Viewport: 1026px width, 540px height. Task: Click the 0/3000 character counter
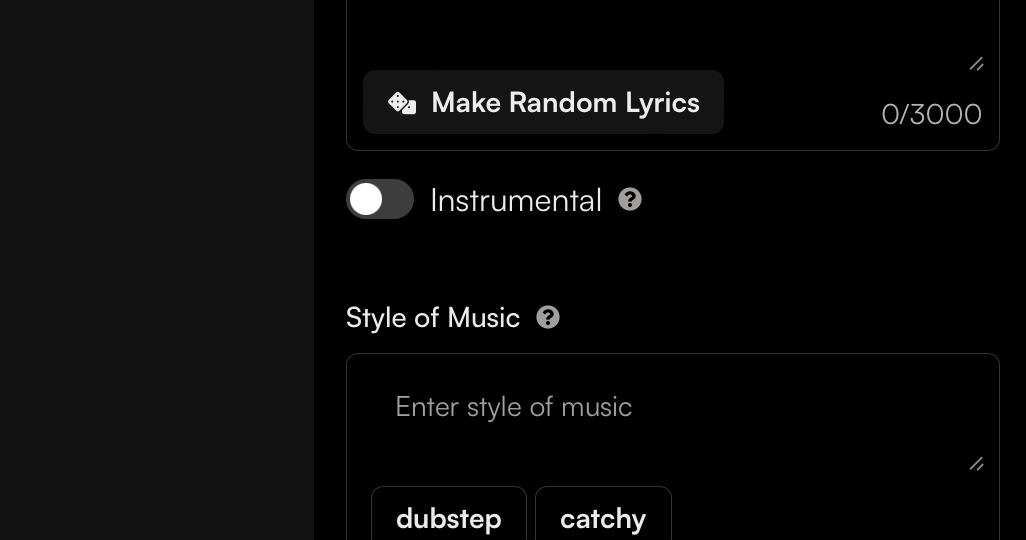tap(931, 114)
